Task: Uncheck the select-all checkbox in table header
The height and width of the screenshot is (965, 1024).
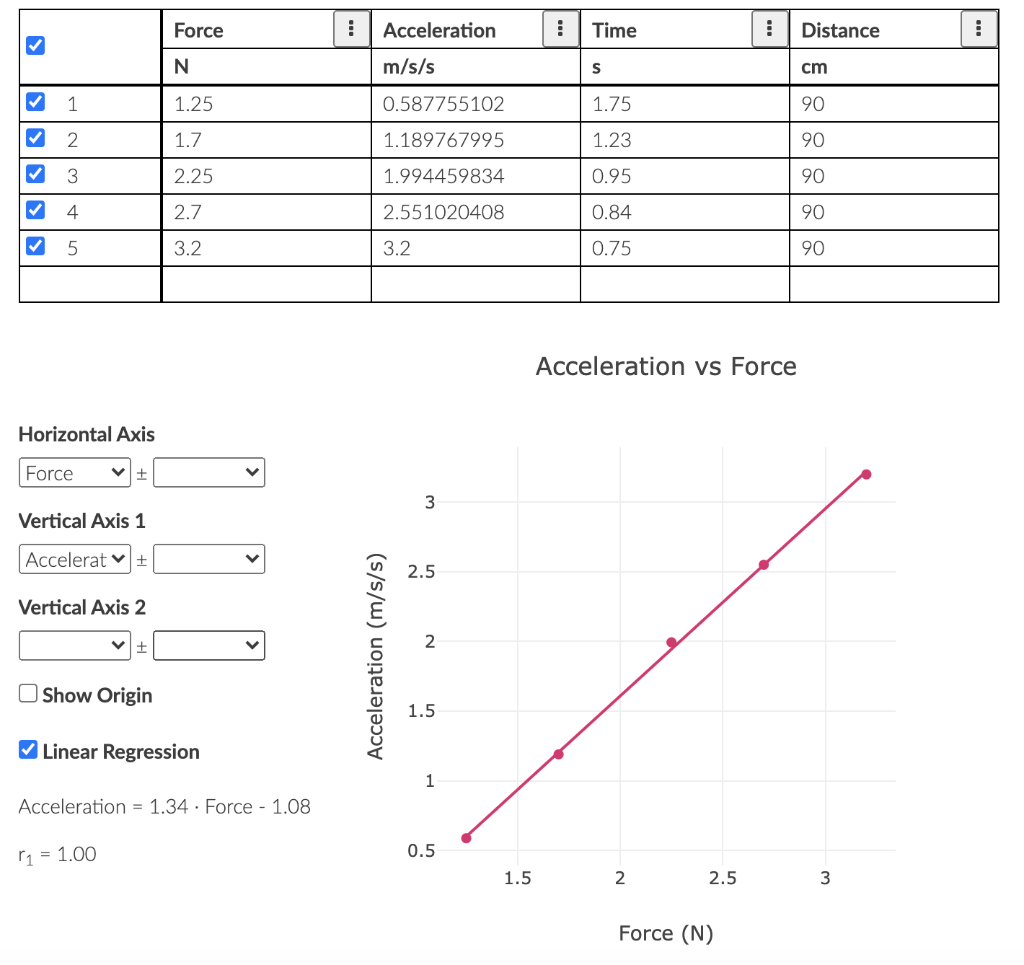Action: (x=35, y=45)
